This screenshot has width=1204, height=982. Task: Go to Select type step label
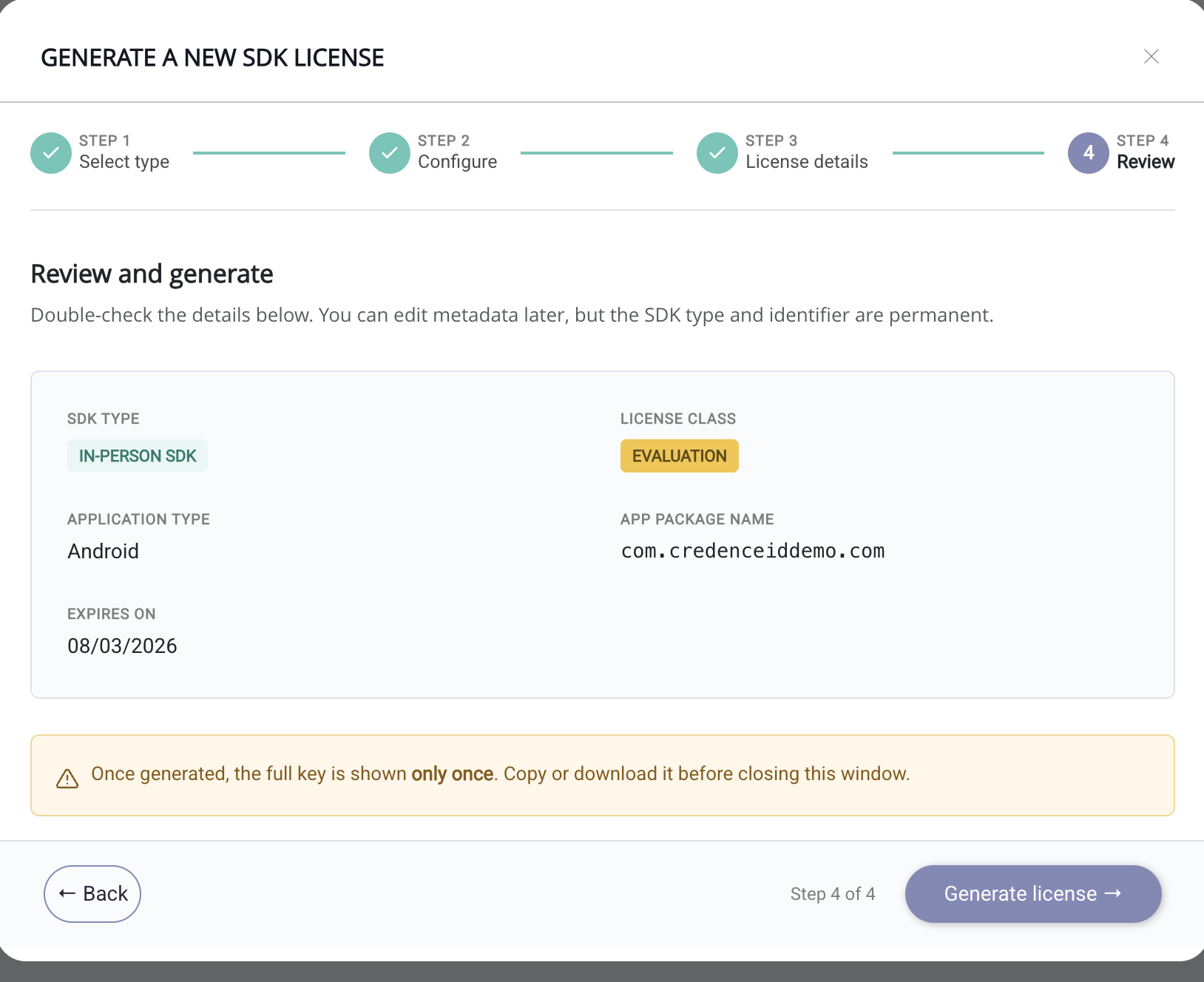(x=124, y=162)
